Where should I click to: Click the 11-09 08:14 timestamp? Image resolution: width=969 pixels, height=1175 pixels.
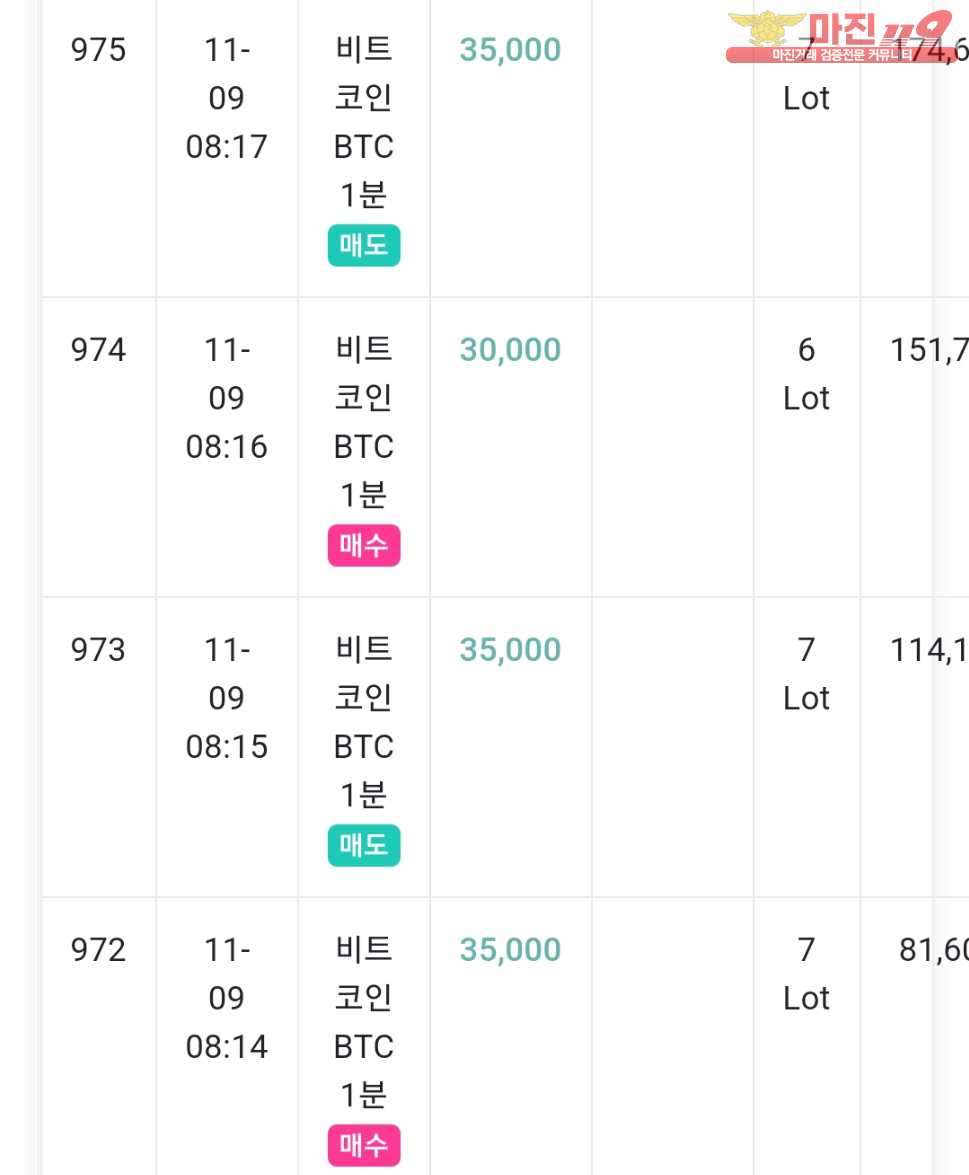pos(226,998)
